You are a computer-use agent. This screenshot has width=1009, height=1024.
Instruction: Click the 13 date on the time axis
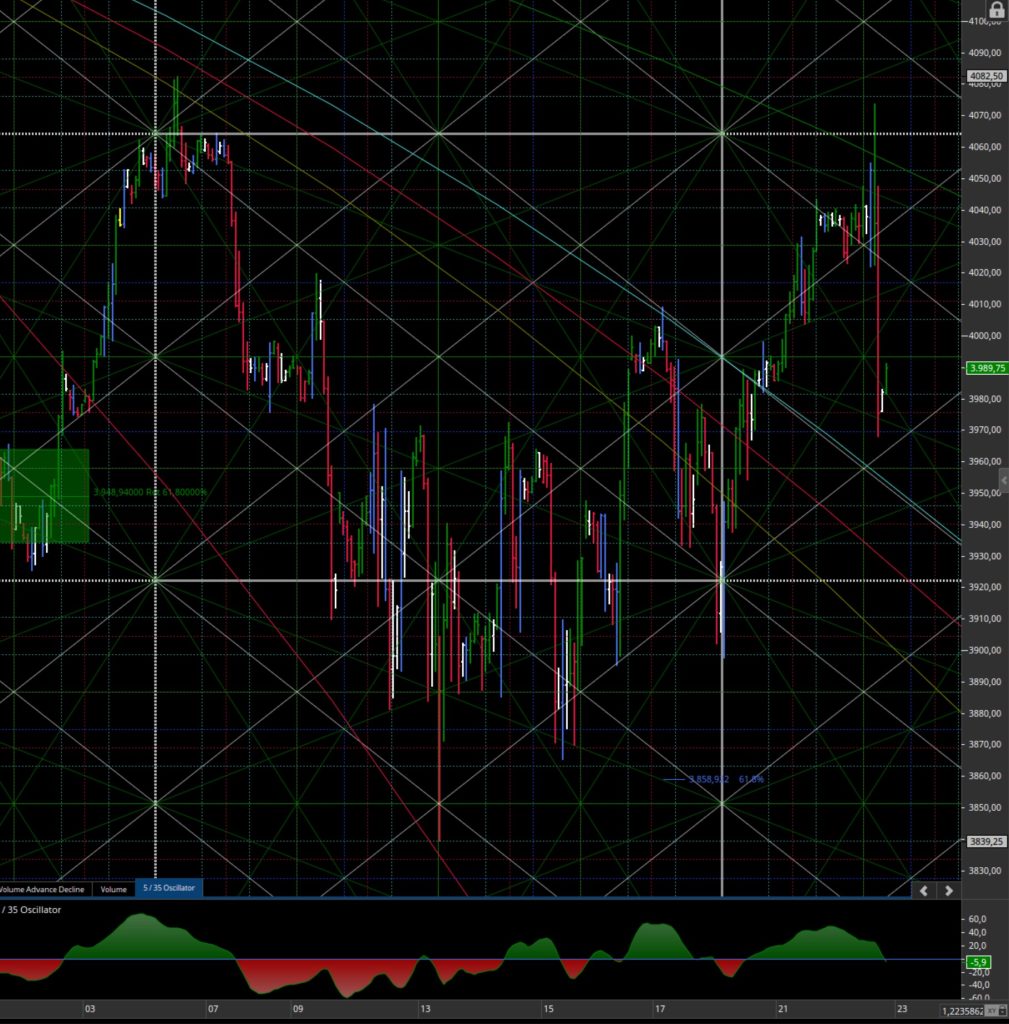point(425,1009)
